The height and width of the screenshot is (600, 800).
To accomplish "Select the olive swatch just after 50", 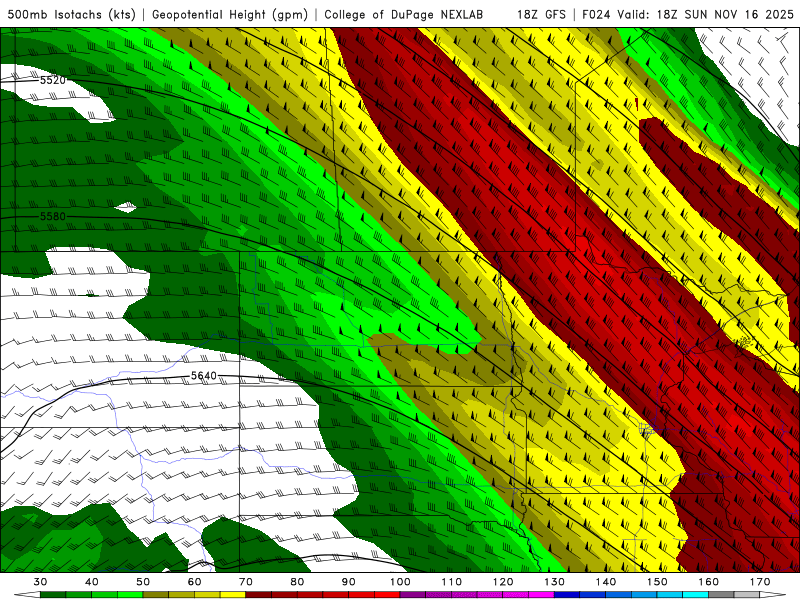I will coord(156,595).
